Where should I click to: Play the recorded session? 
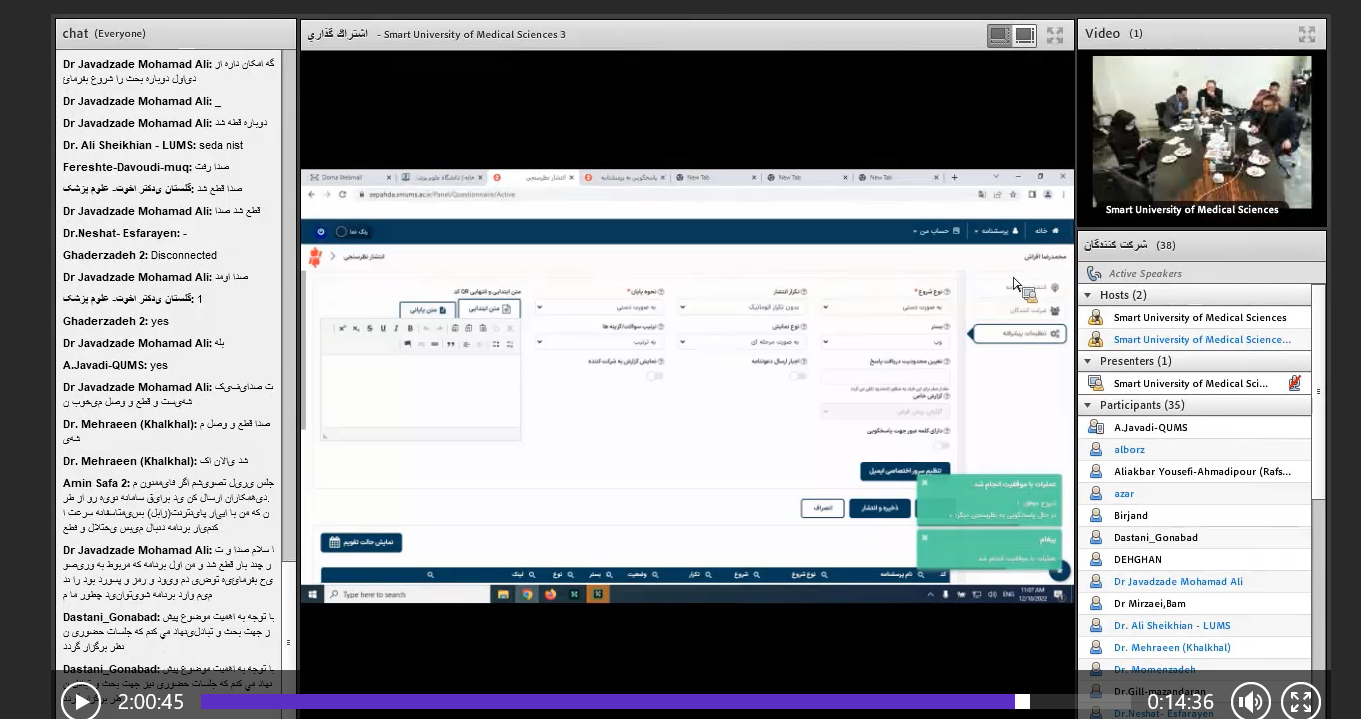81,701
